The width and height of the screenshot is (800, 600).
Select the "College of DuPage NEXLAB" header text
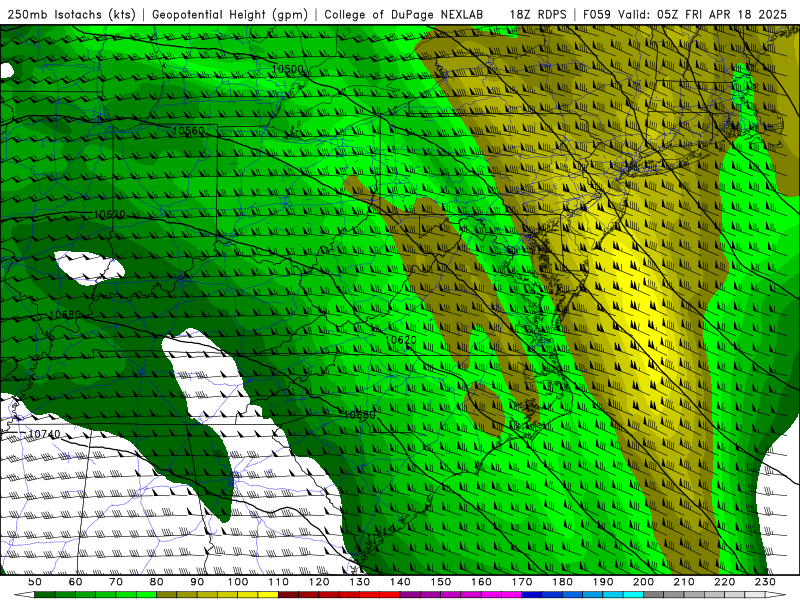click(404, 14)
